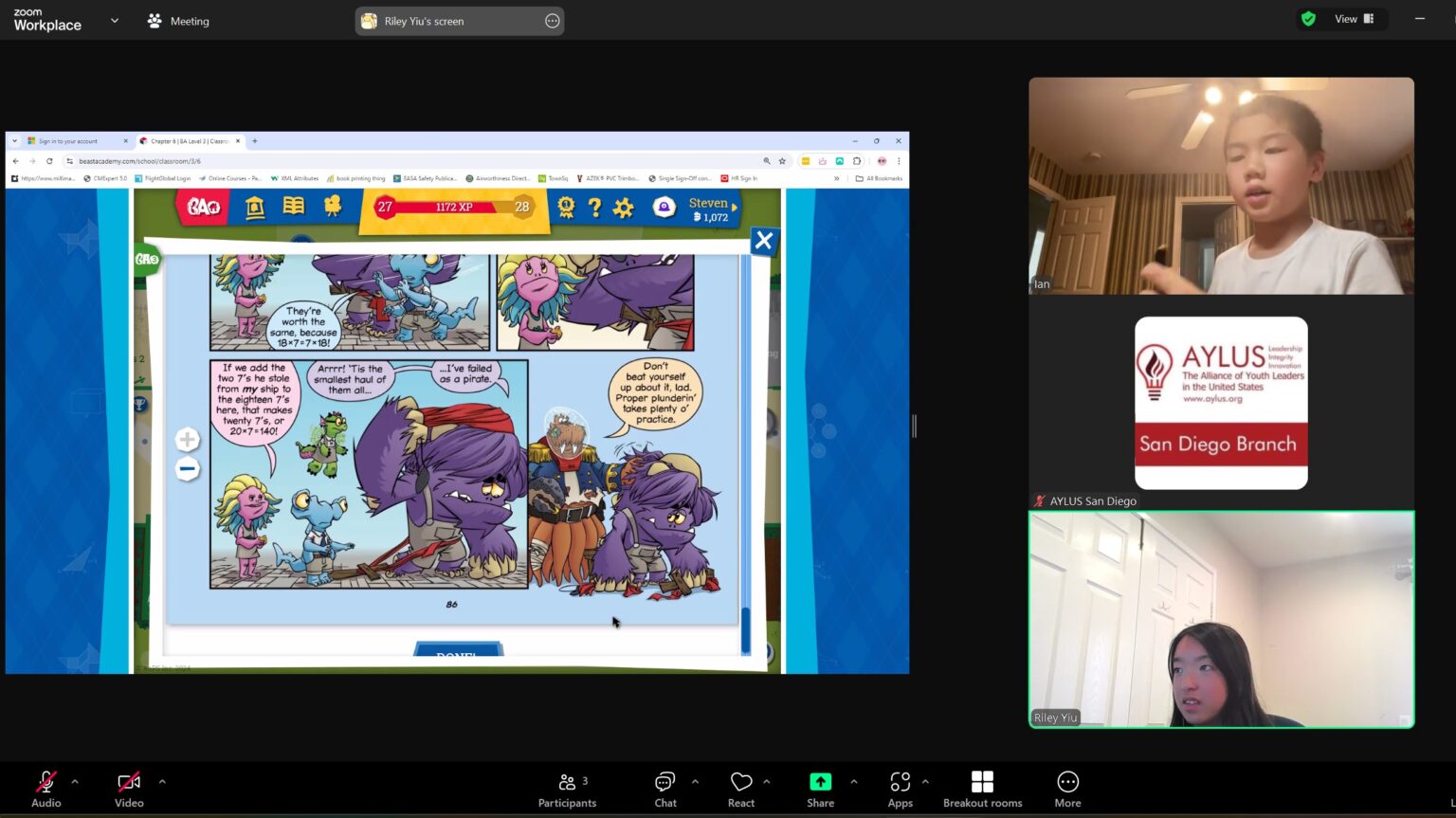Open the Zoom Workplace dropdown chevron
This screenshot has width=1456, height=818.
coord(115,20)
